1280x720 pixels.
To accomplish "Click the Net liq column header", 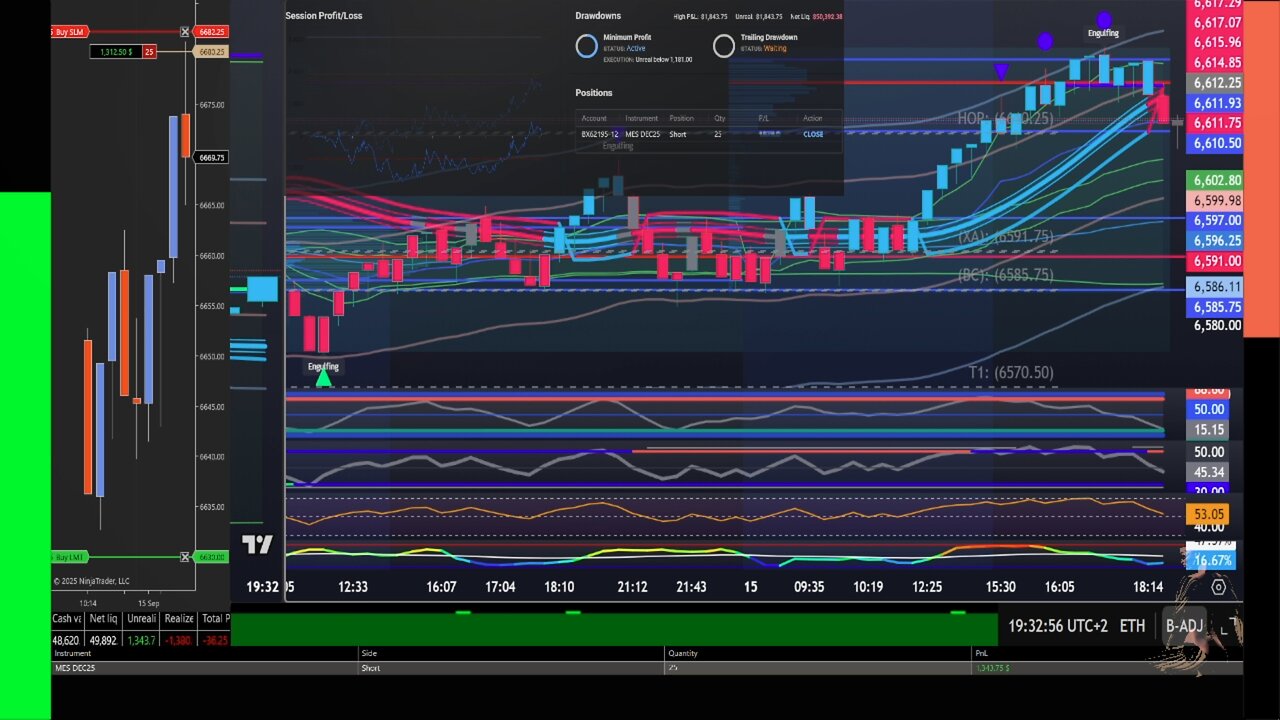I will (103, 618).
